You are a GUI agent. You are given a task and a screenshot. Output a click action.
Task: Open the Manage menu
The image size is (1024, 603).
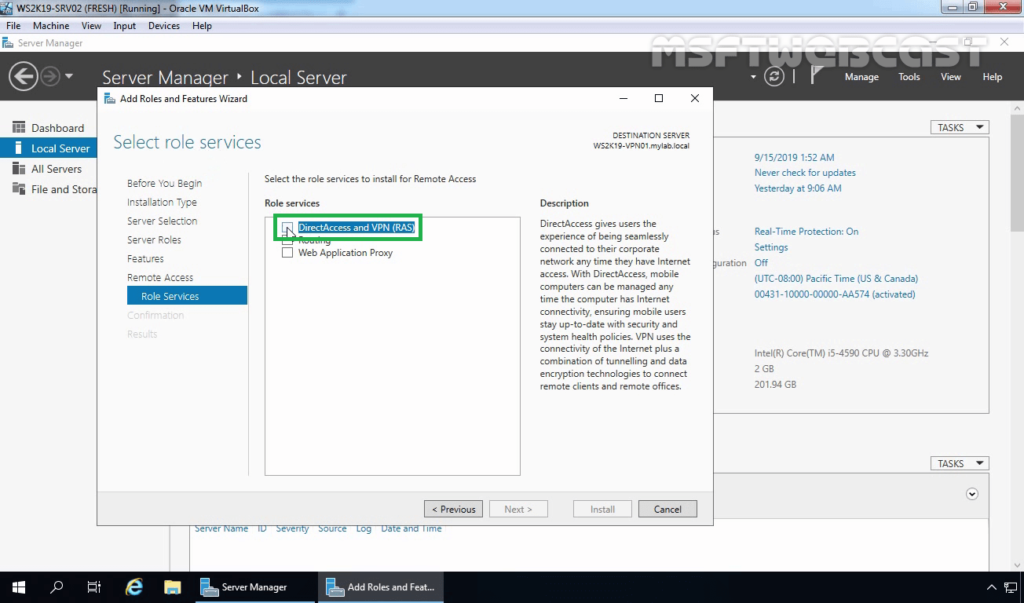[861, 76]
